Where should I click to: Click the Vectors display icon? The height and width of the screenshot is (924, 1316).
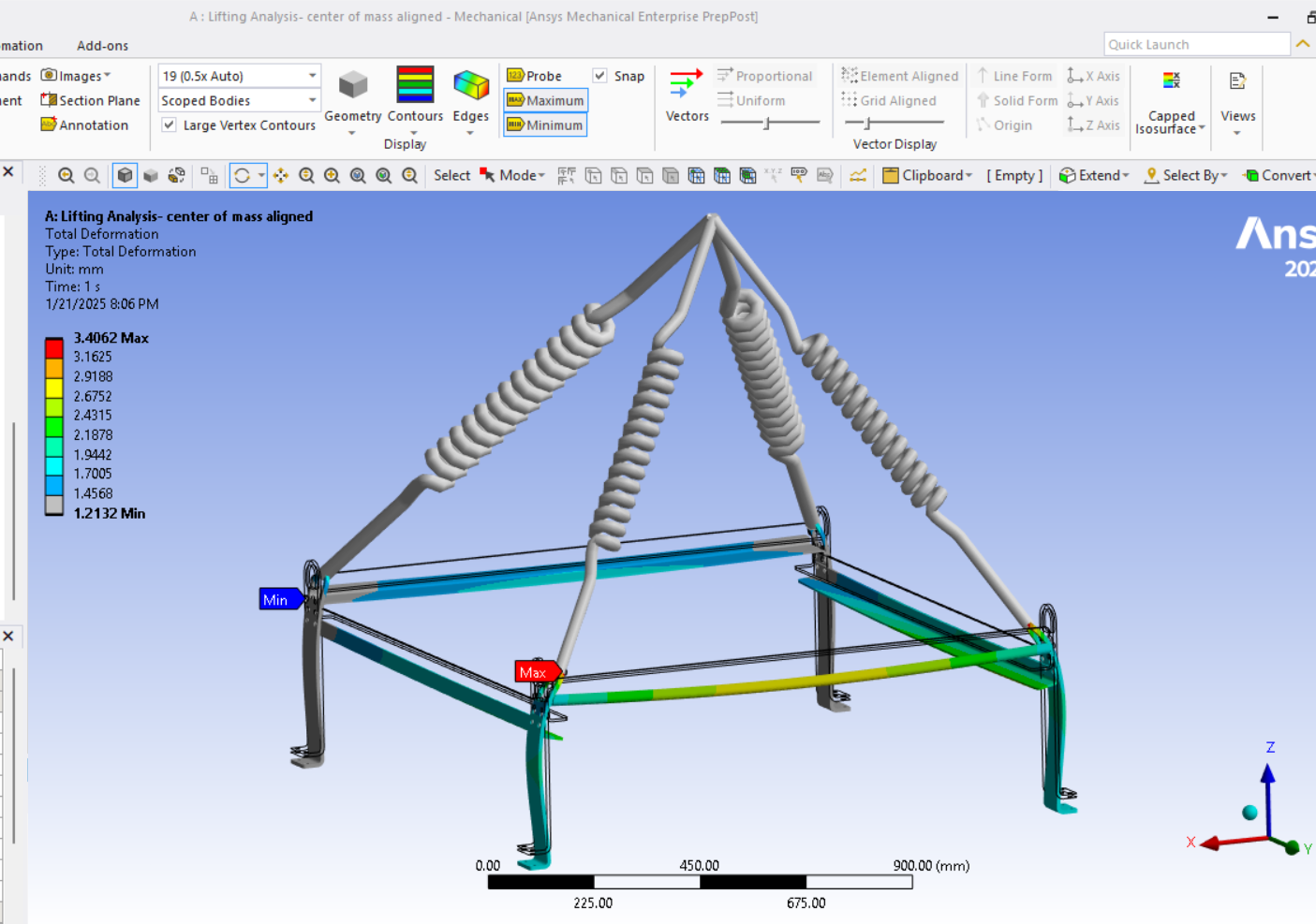(x=687, y=86)
